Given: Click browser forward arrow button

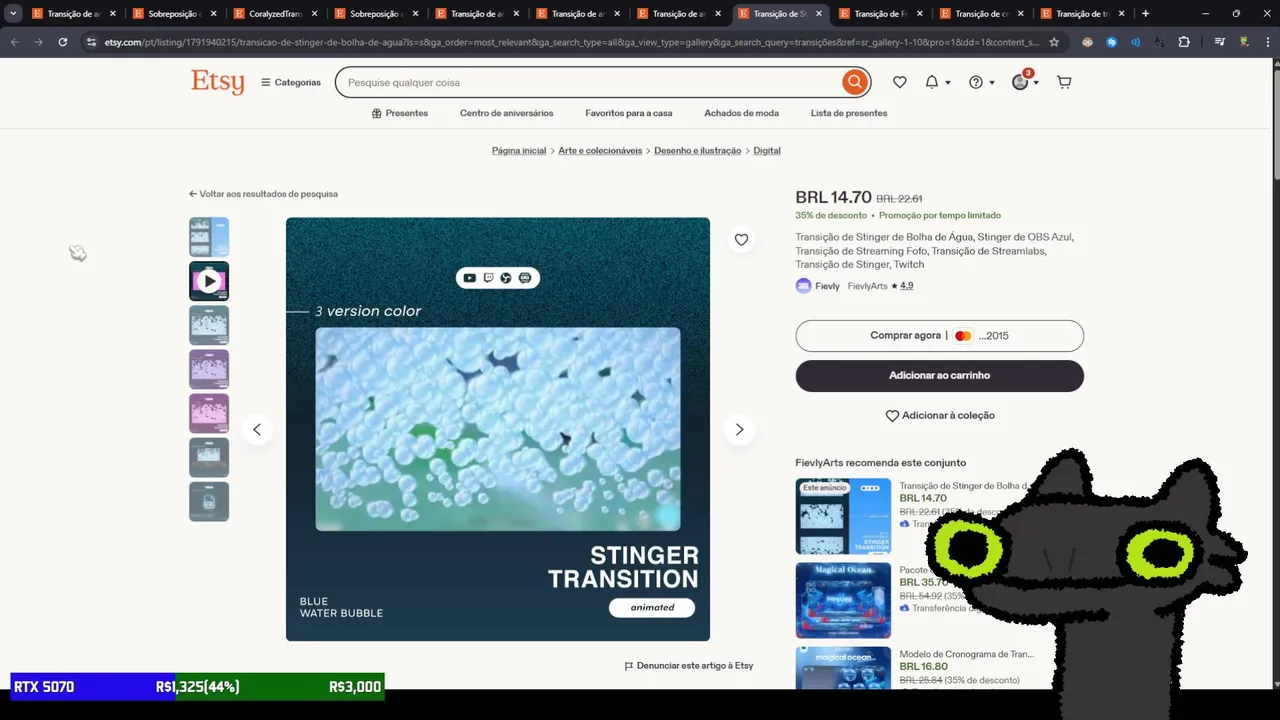Looking at the screenshot, I should [38, 42].
